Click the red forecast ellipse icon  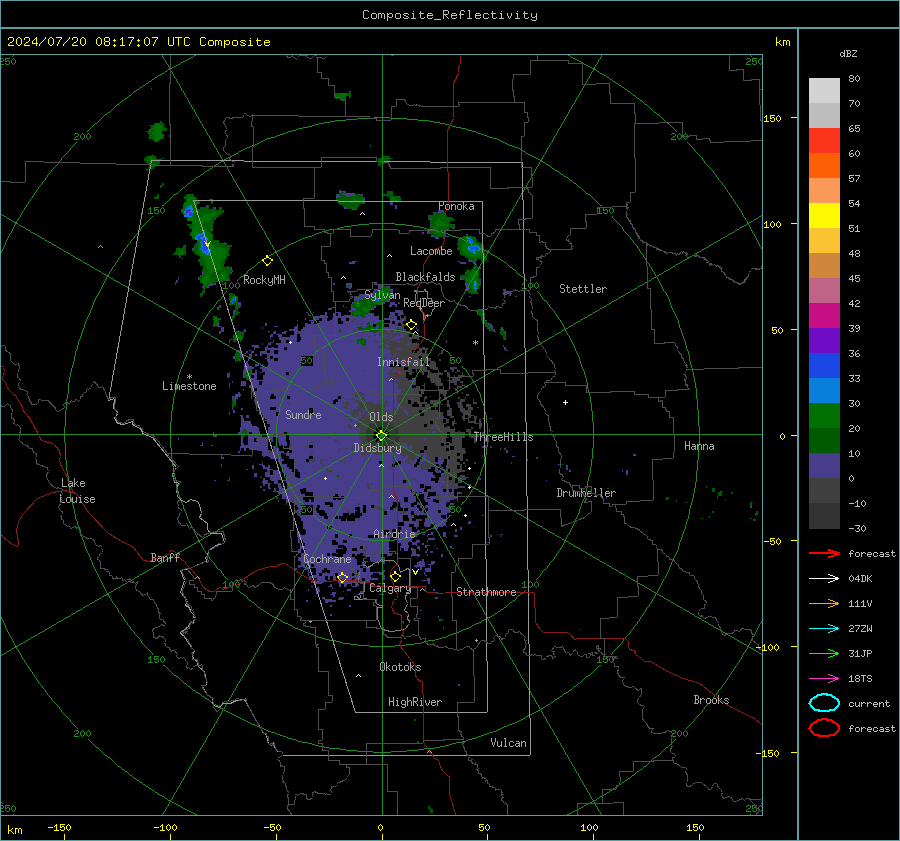tap(824, 728)
